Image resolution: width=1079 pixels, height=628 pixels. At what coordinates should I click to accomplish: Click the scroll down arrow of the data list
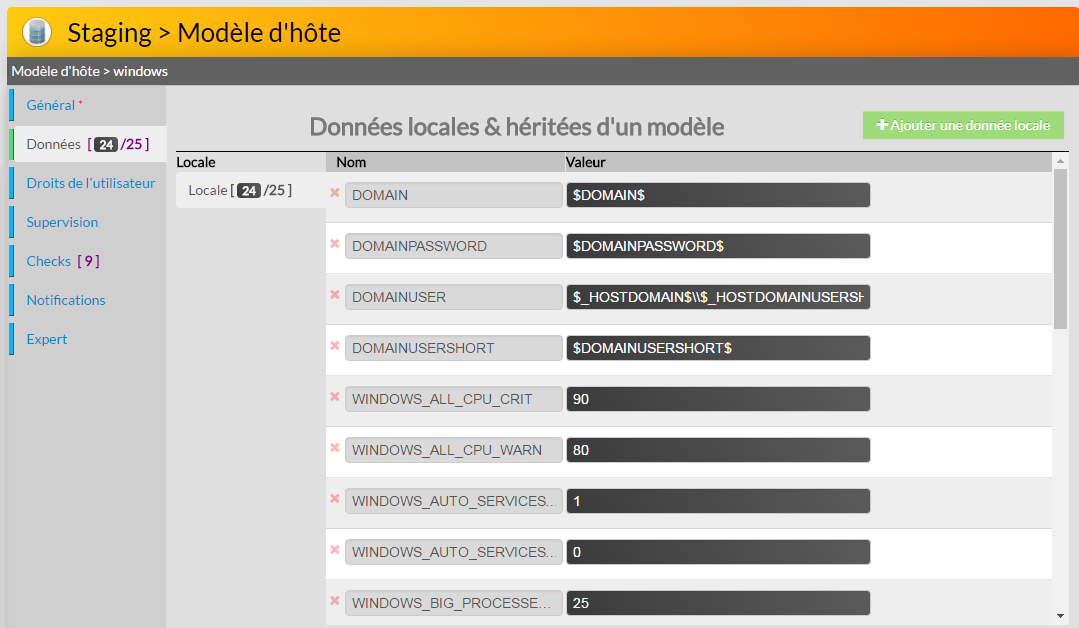click(1060, 616)
